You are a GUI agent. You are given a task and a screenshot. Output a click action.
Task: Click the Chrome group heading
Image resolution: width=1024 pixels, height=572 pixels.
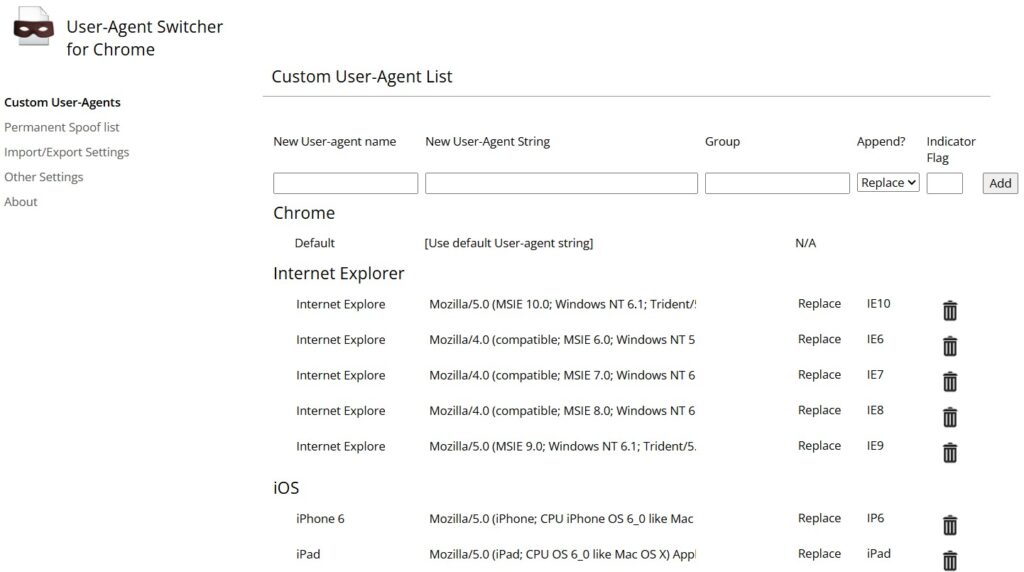(x=304, y=213)
